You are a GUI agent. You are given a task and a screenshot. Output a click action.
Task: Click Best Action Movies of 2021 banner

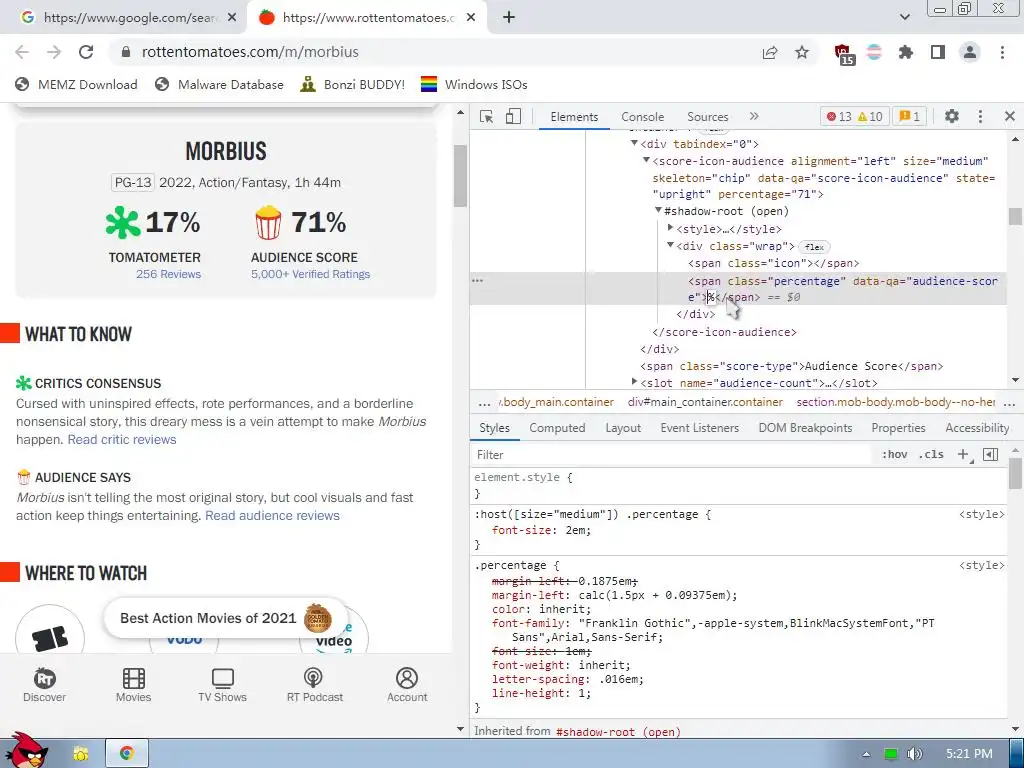point(225,618)
